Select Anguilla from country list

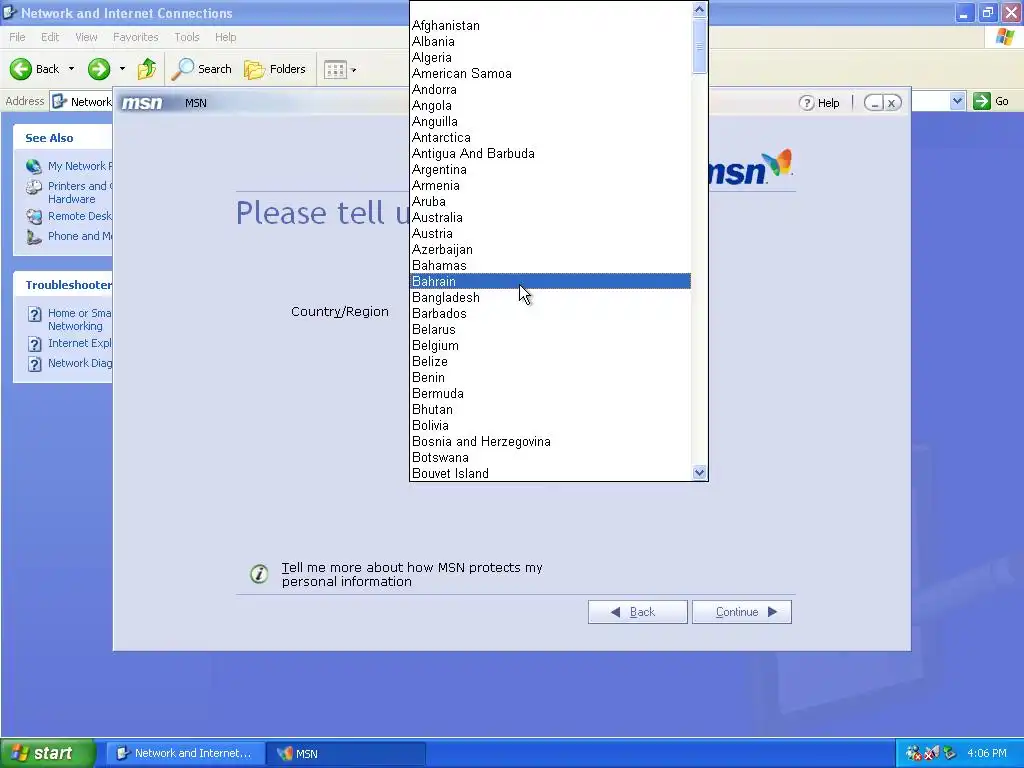click(x=550, y=121)
